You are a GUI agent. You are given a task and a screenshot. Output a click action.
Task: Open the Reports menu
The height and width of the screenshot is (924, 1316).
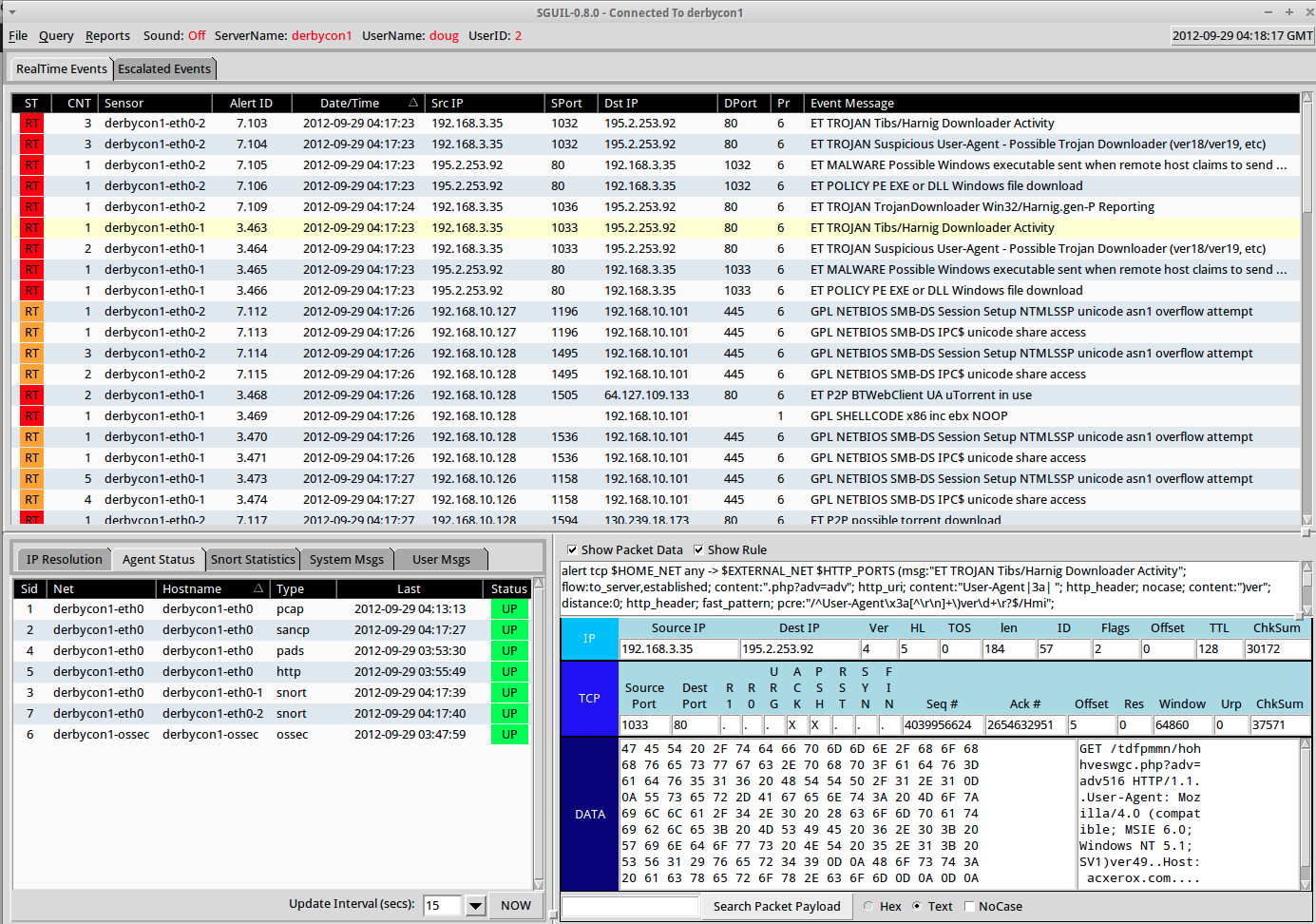point(107,35)
